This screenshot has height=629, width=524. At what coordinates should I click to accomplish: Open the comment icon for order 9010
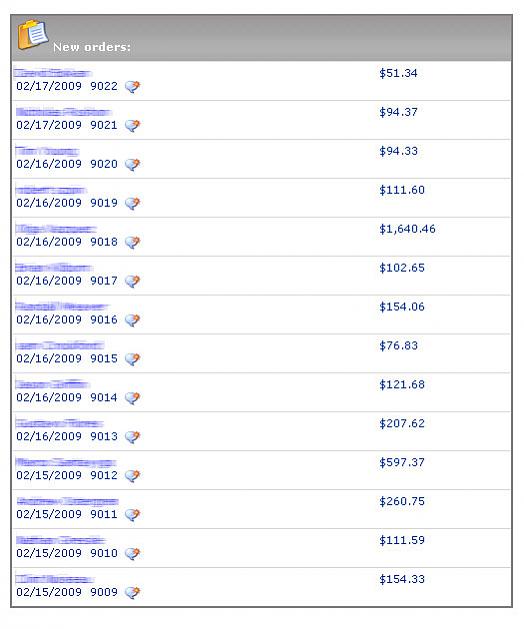(132, 553)
